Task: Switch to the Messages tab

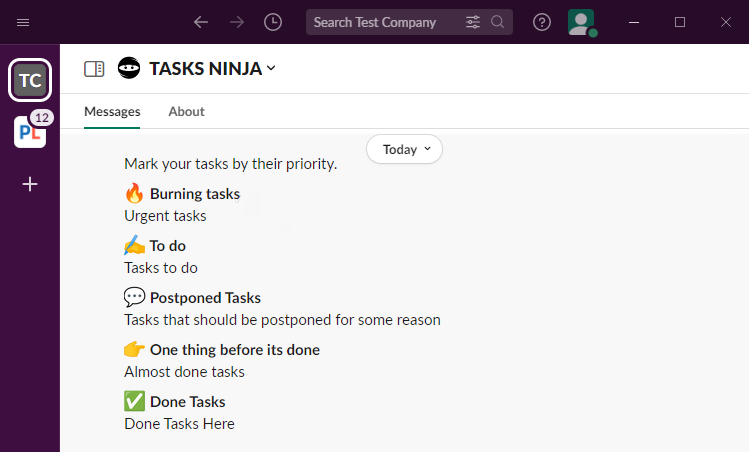Action: pyautogui.click(x=112, y=112)
